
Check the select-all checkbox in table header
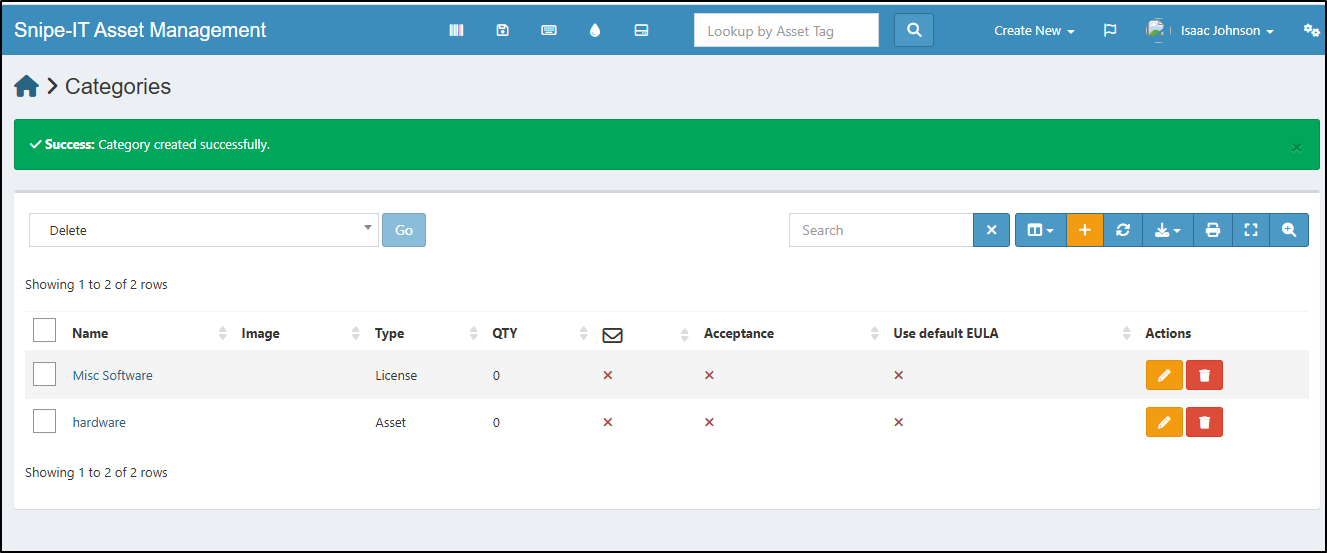[x=45, y=330]
